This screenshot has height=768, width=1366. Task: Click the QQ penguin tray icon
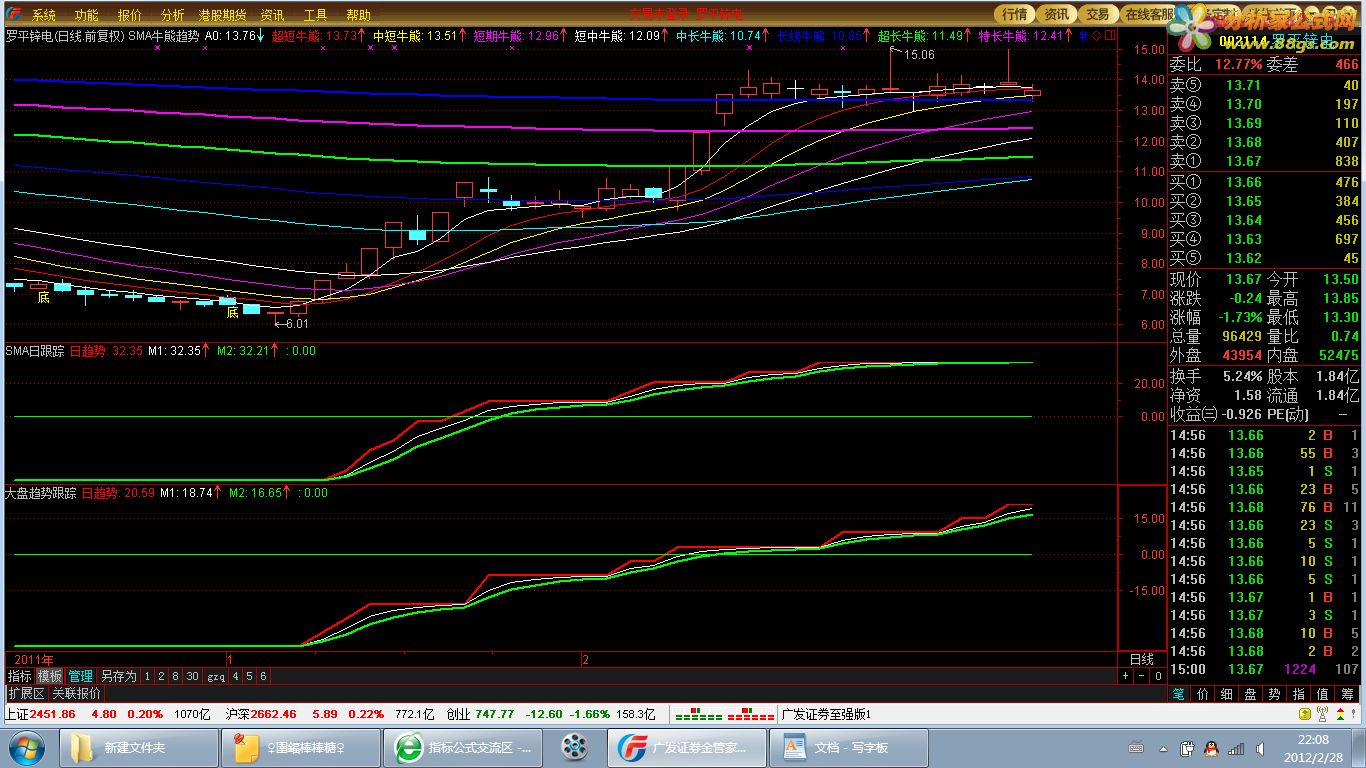(x=1210, y=747)
